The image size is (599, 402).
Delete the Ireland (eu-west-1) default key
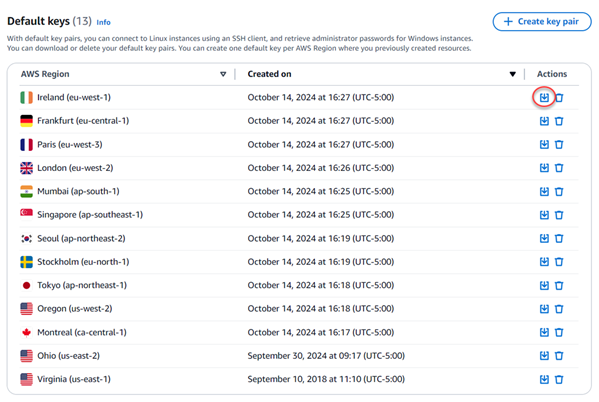[559, 98]
